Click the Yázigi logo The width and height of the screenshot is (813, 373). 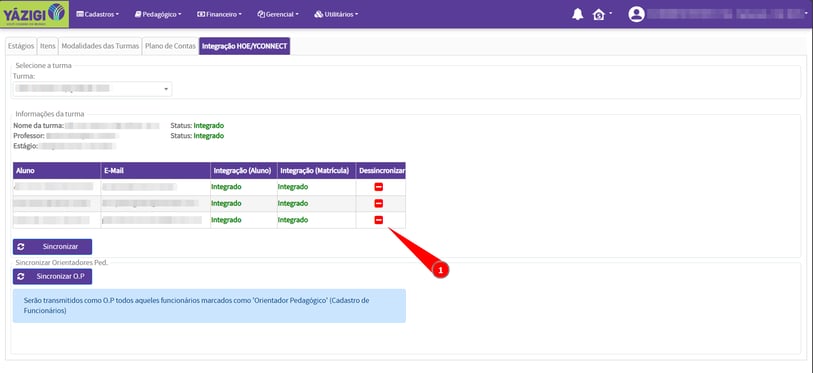(35, 15)
